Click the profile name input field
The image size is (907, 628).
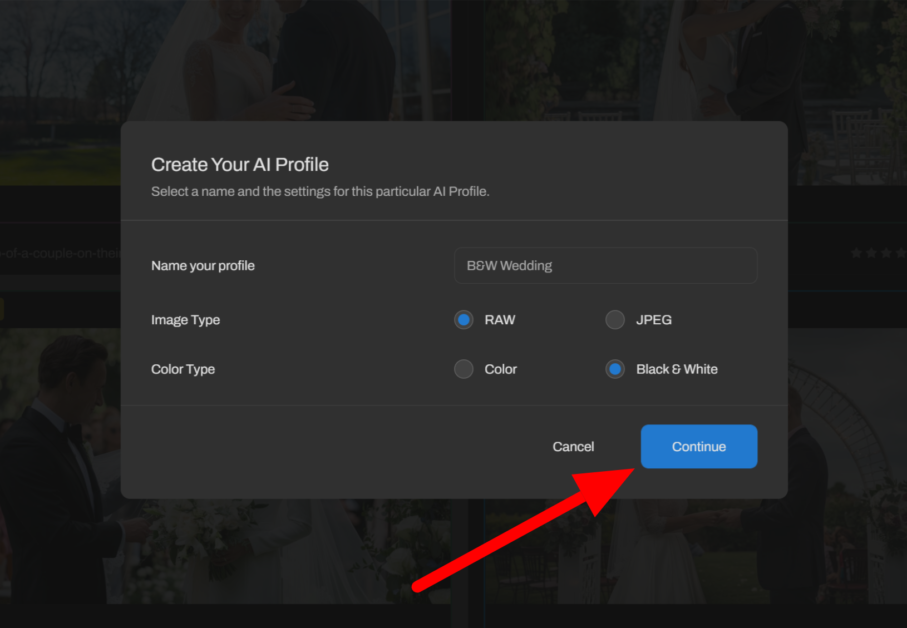point(604,266)
